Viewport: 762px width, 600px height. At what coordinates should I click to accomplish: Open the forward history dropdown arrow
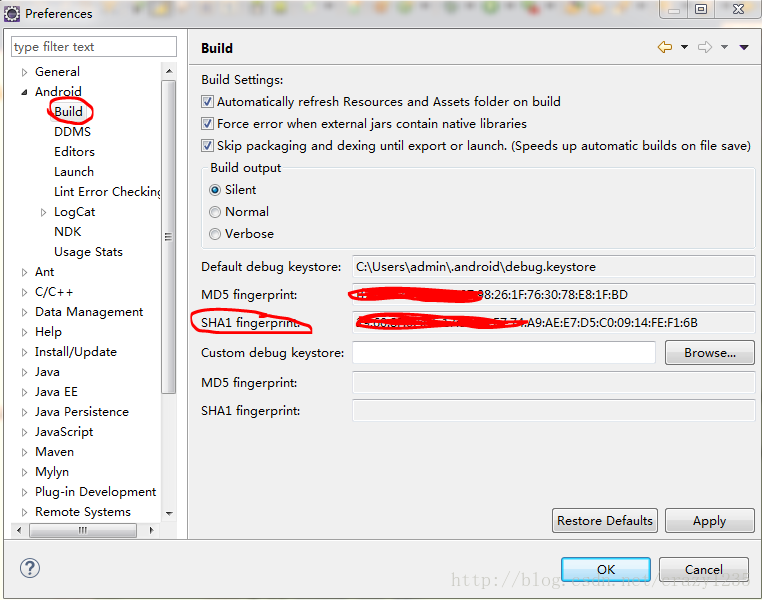point(724,47)
